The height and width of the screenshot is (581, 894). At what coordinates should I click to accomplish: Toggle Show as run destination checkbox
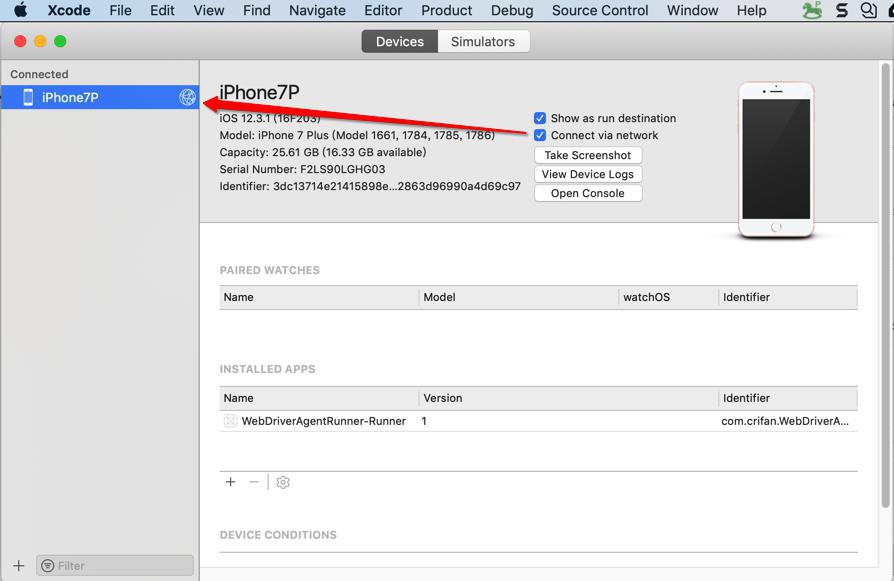tap(540, 118)
